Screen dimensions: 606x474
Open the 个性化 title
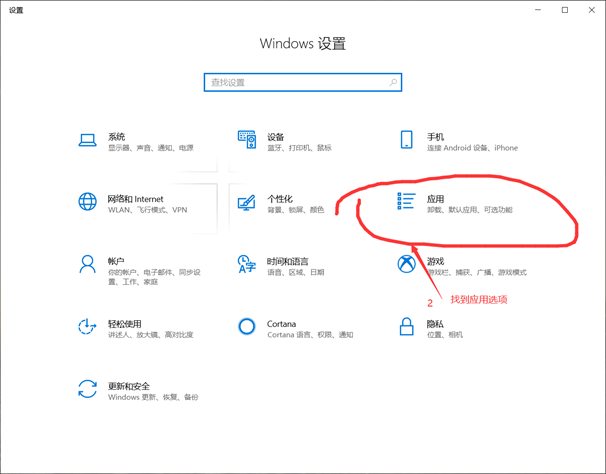(x=280, y=199)
